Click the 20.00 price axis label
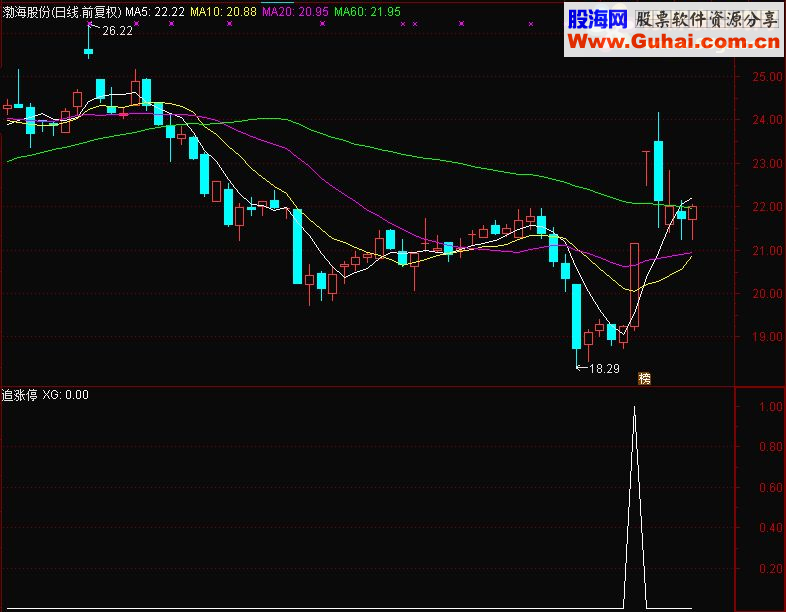This screenshot has width=786, height=612. 767,293
